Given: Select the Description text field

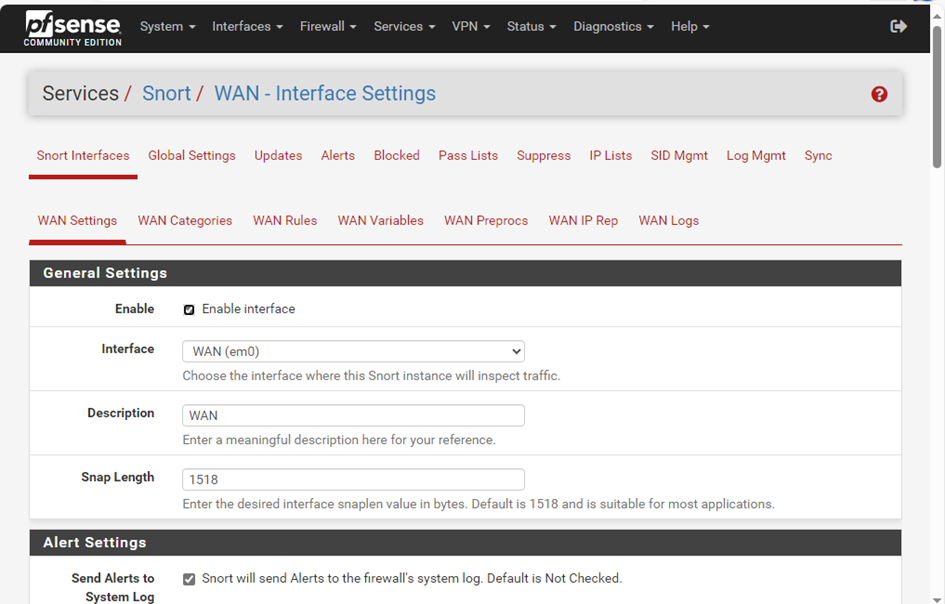Looking at the screenshot, I should click(352, 415).
